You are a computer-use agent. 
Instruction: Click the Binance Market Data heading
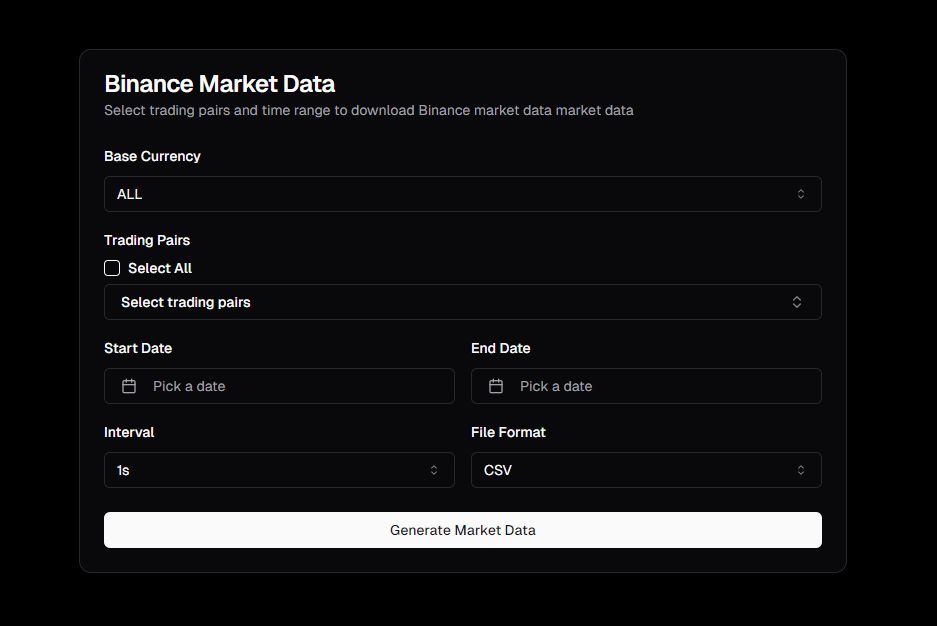219,84
